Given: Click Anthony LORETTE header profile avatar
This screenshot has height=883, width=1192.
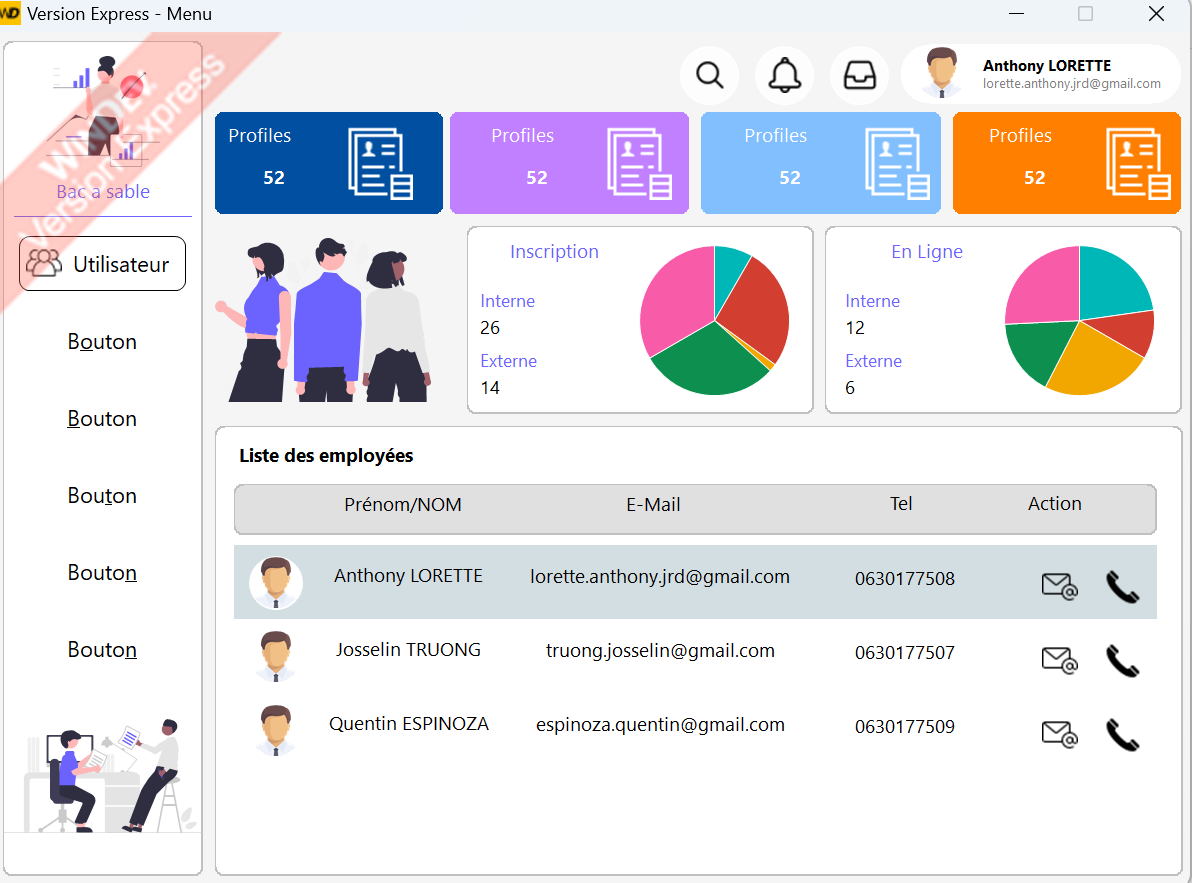Looking at the screenshot, I should [941, 73].
